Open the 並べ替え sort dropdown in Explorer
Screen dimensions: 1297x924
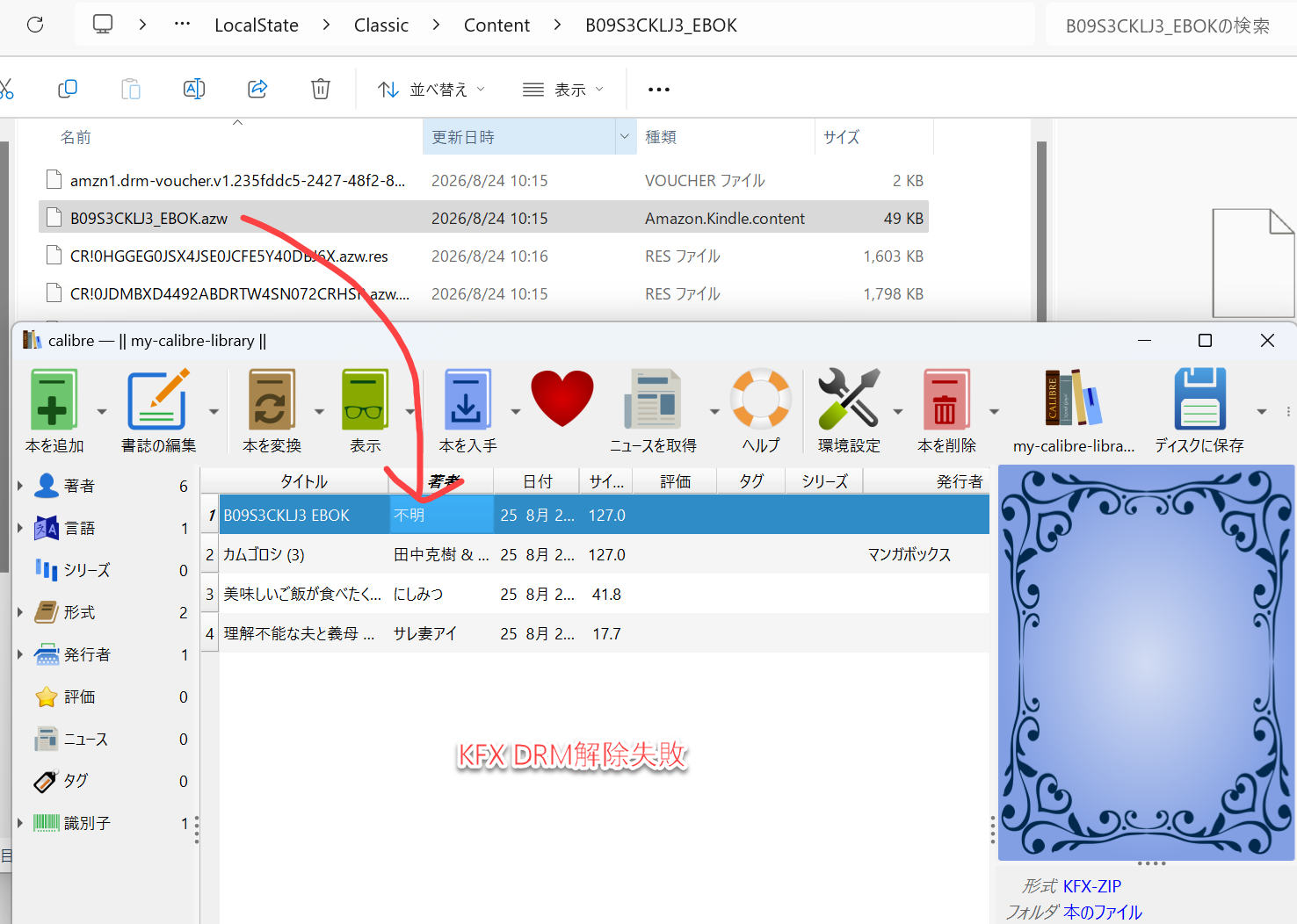click(x=431, y=90)
